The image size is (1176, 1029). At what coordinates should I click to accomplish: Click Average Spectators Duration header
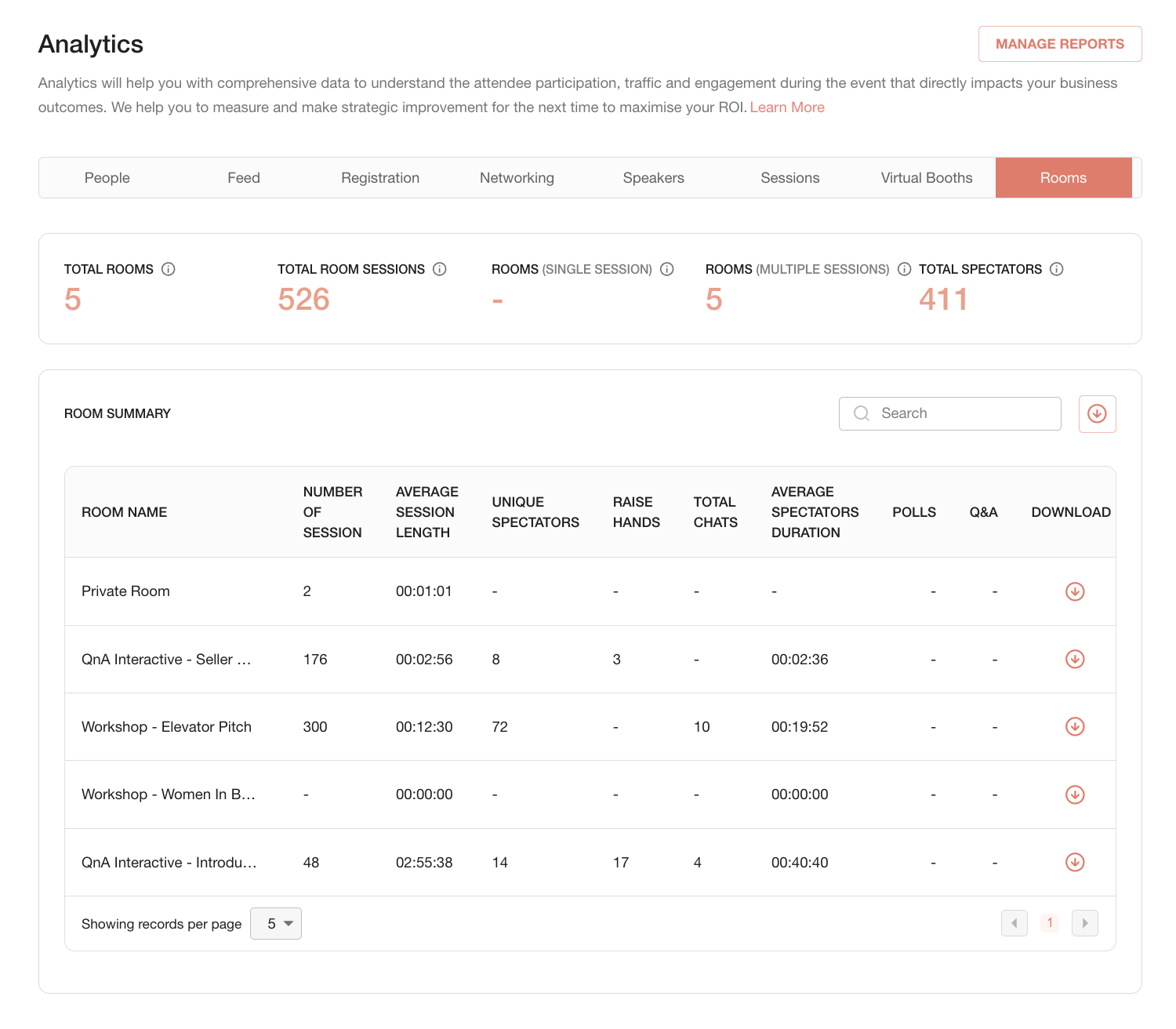click(x=815, y=512)
